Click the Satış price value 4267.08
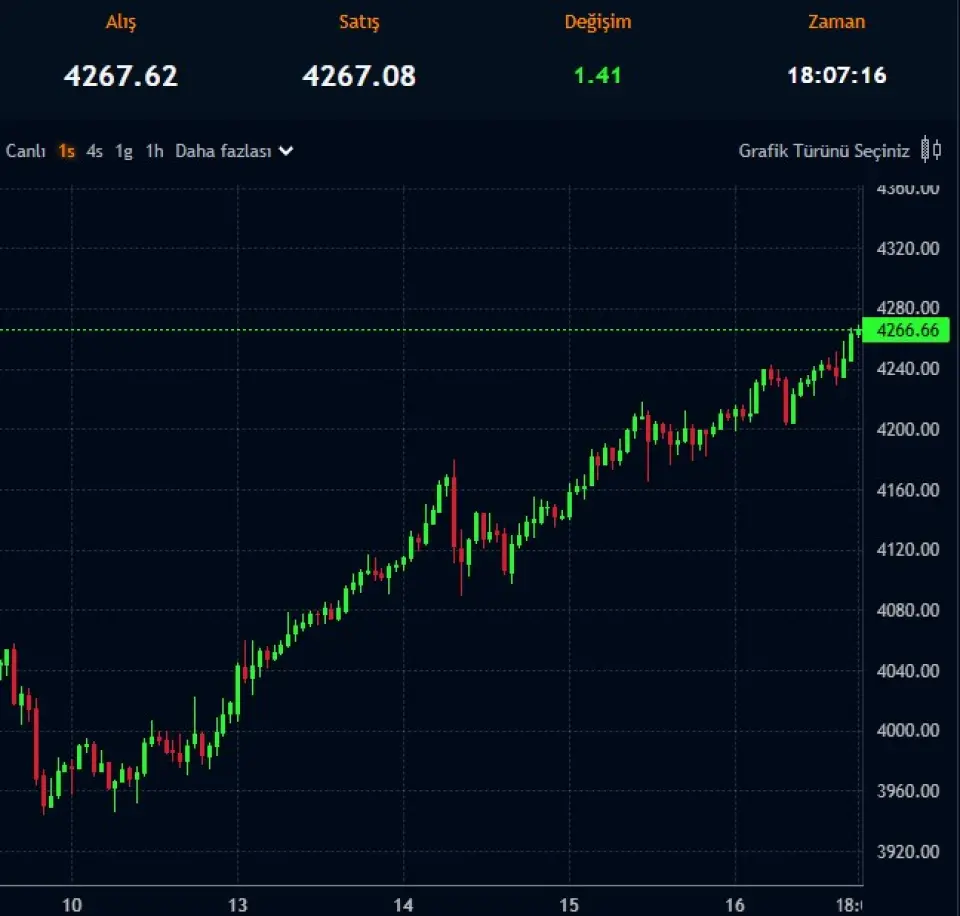Screen dimensions: 960x916 [x=359, y=75]
